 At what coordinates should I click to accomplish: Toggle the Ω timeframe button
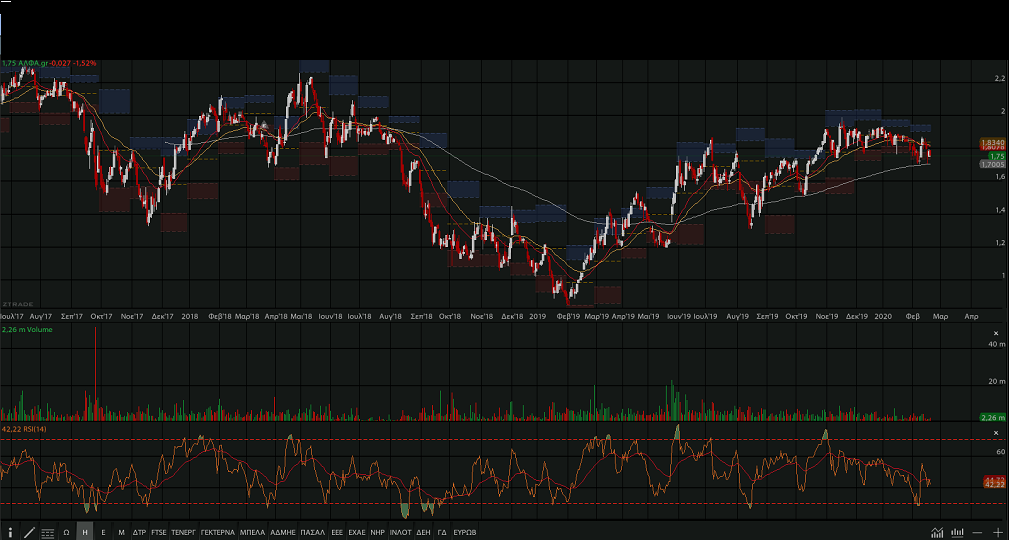[66, 533]
